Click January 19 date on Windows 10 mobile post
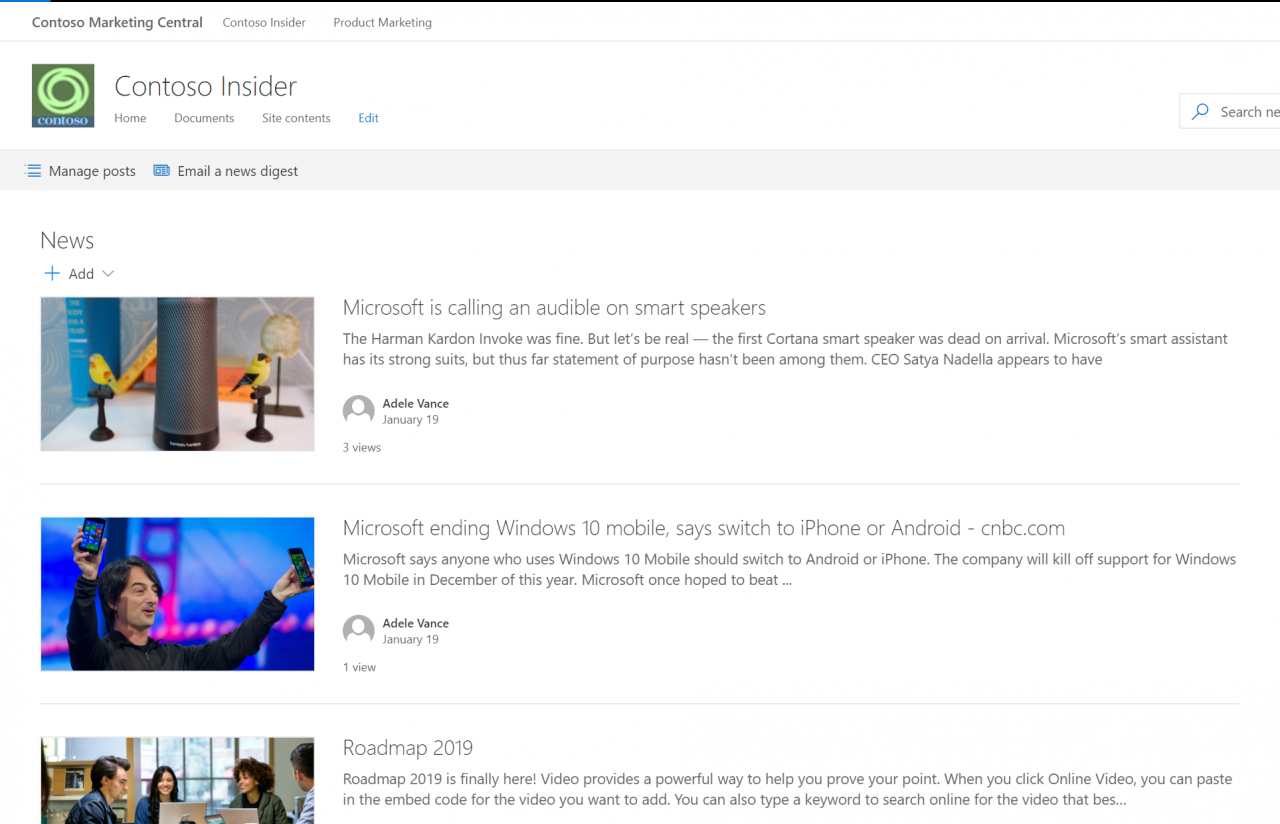The image size is (1280, 824). point(411,640)
